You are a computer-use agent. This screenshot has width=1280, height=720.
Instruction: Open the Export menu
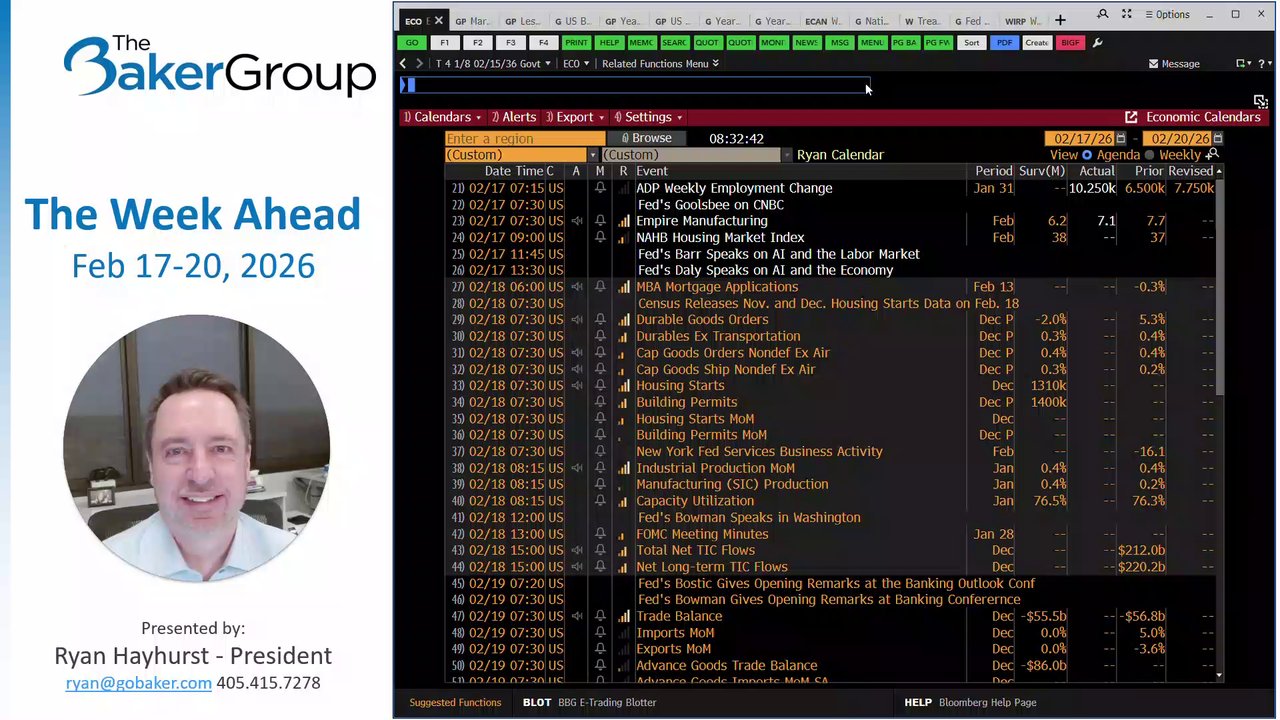574,117
